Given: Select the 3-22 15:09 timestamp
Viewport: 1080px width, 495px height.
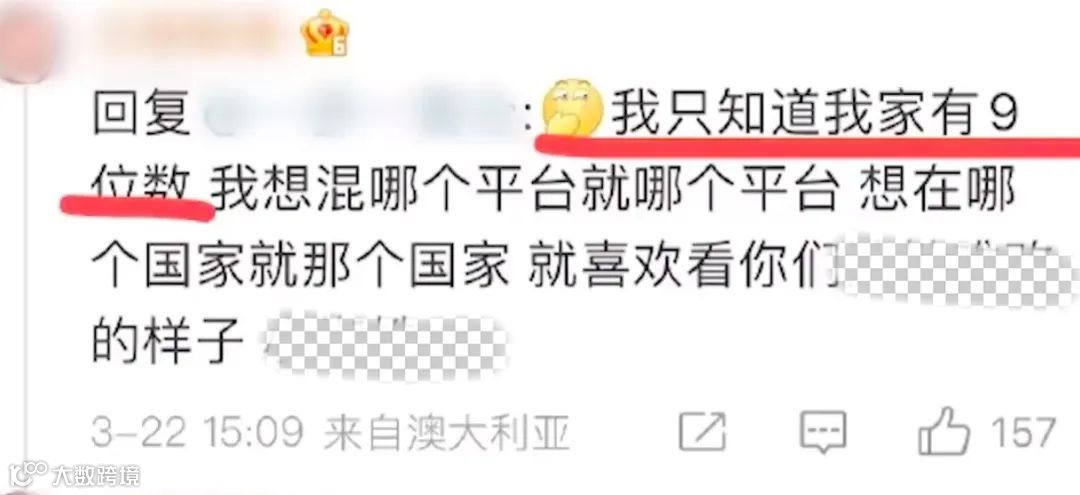Looking at the screenshot, I should tap(197, 433).
